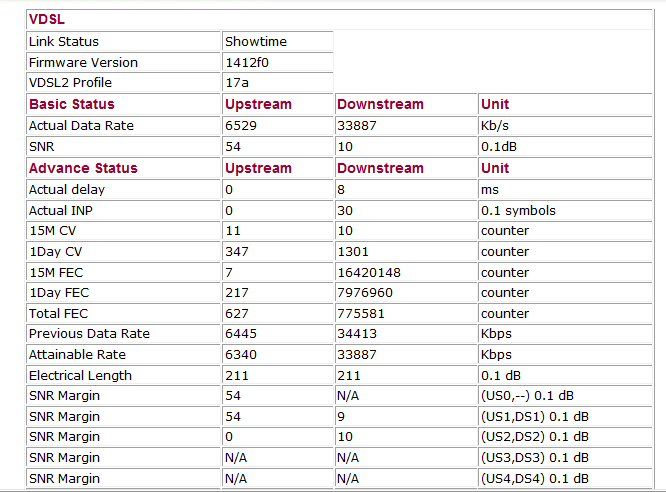Click downstream Total FEC value 775581
The width and height of the screenshot is (666, 492).
361,314
